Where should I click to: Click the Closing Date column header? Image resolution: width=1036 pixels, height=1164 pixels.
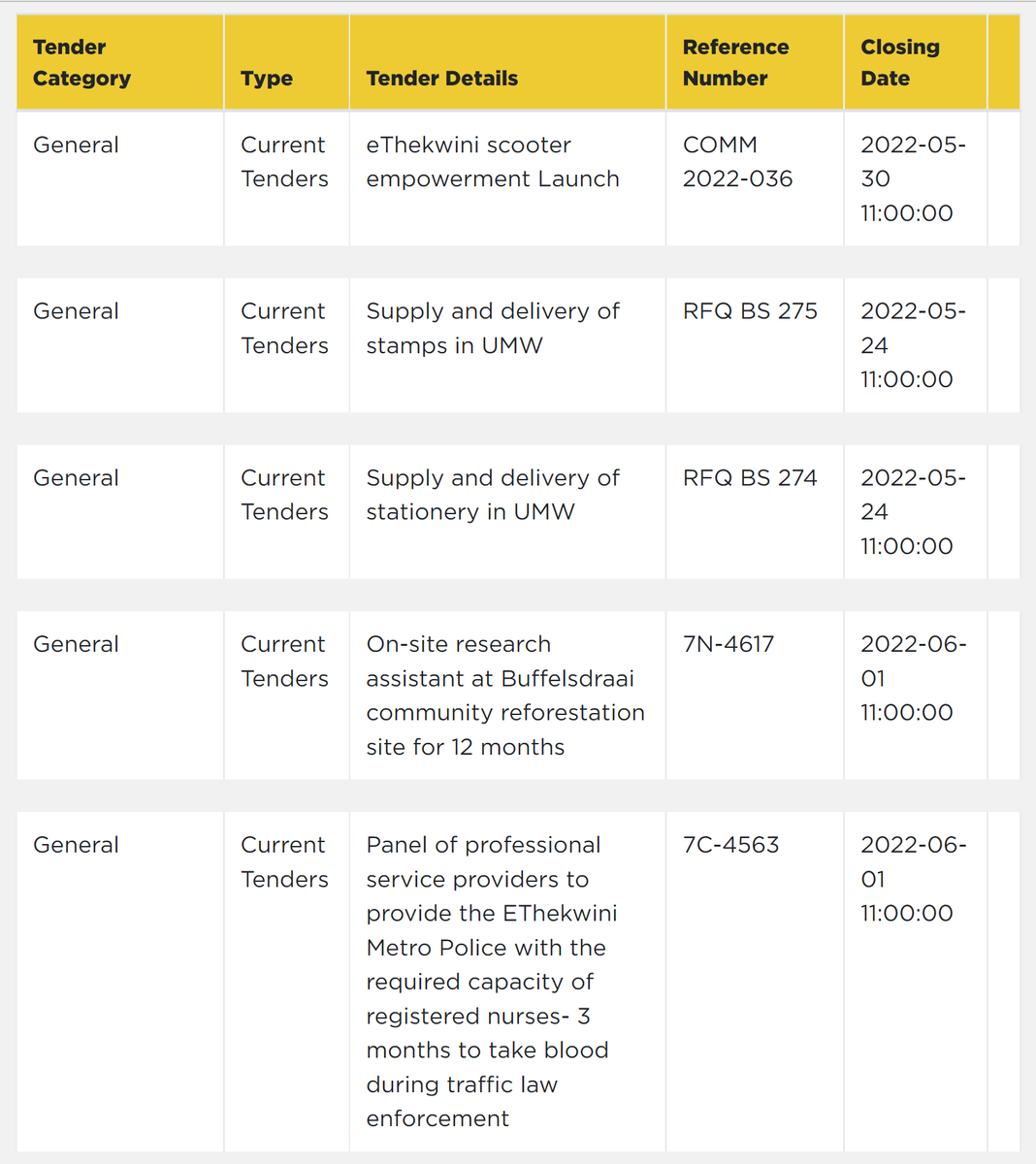pos(900,62)
